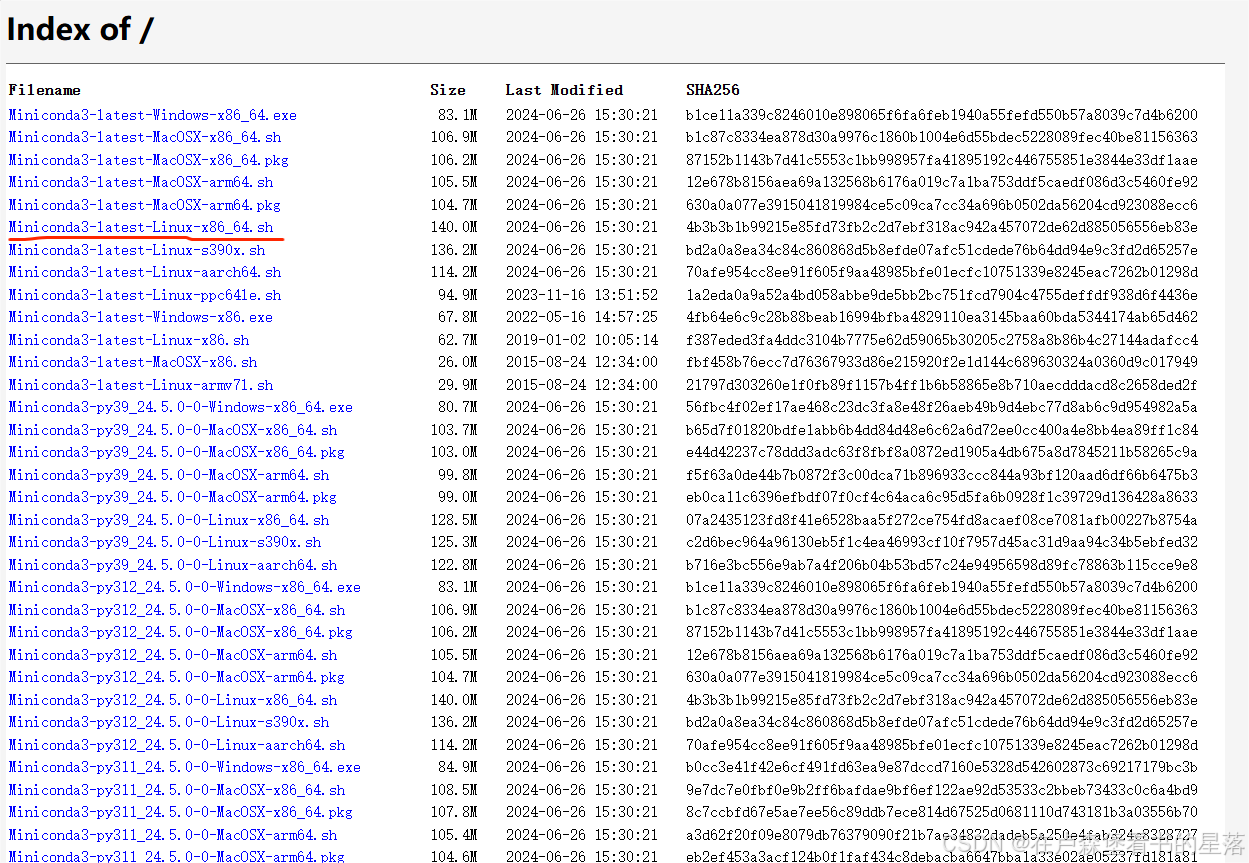This screenshot has width=1249, height=863.
Task: Download Miniconda3-py39_24.5.0-0-Windows-x86_64.exe
Action: tap(181, 407)
